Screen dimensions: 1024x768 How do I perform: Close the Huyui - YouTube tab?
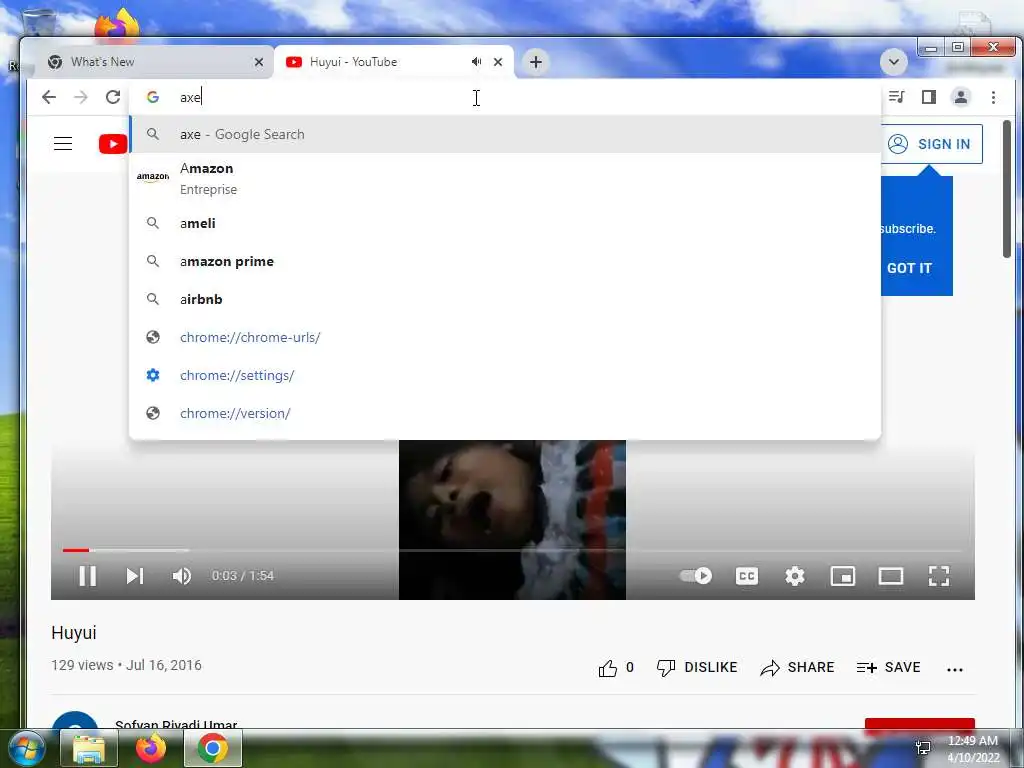(x=498, y=62)
